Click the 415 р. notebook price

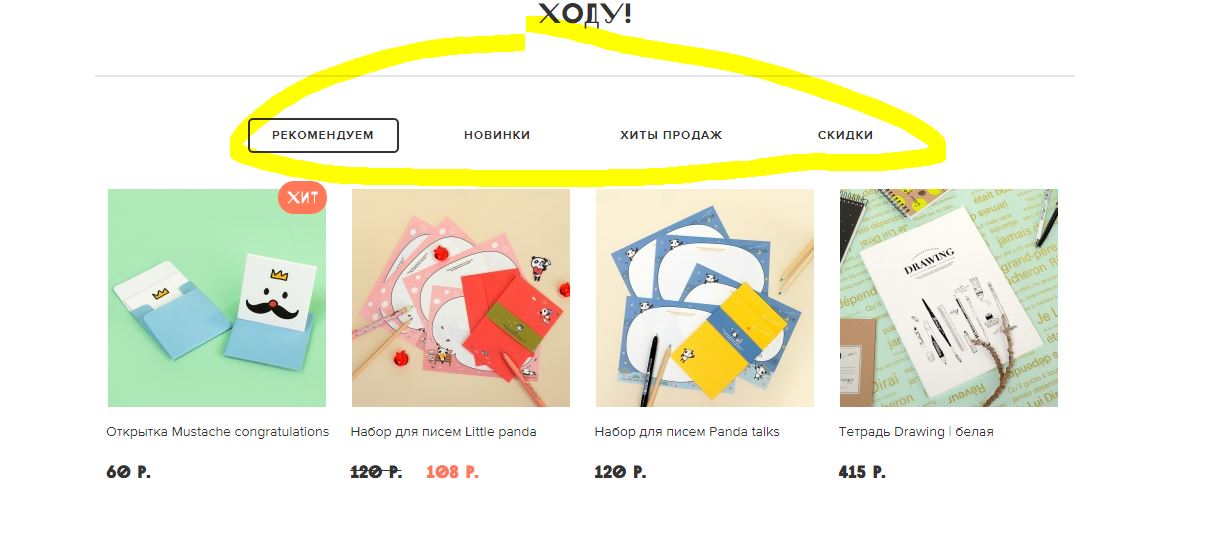click(x=862, y=472)
